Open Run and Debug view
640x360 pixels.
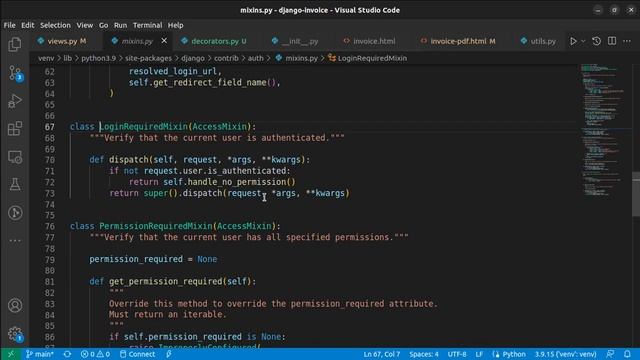[15, 101]
